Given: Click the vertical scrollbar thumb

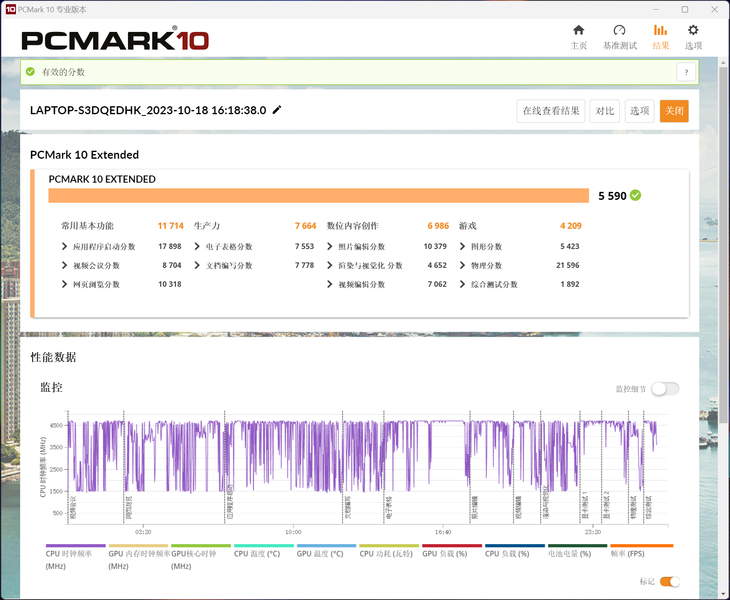Looking at the screenshot, I should (x=723, y=245).
